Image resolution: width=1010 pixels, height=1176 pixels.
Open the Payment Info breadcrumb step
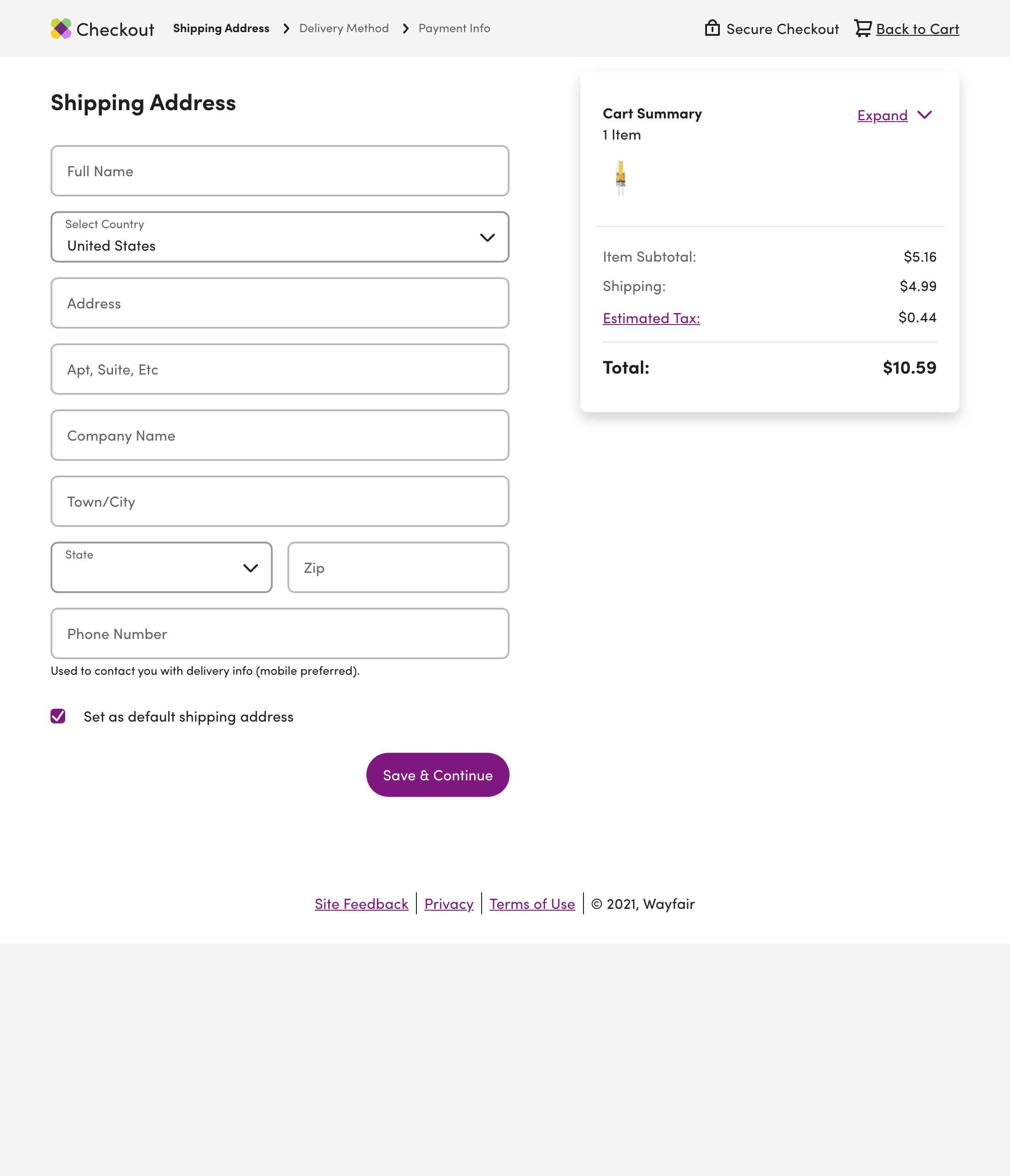pos(454,28)
